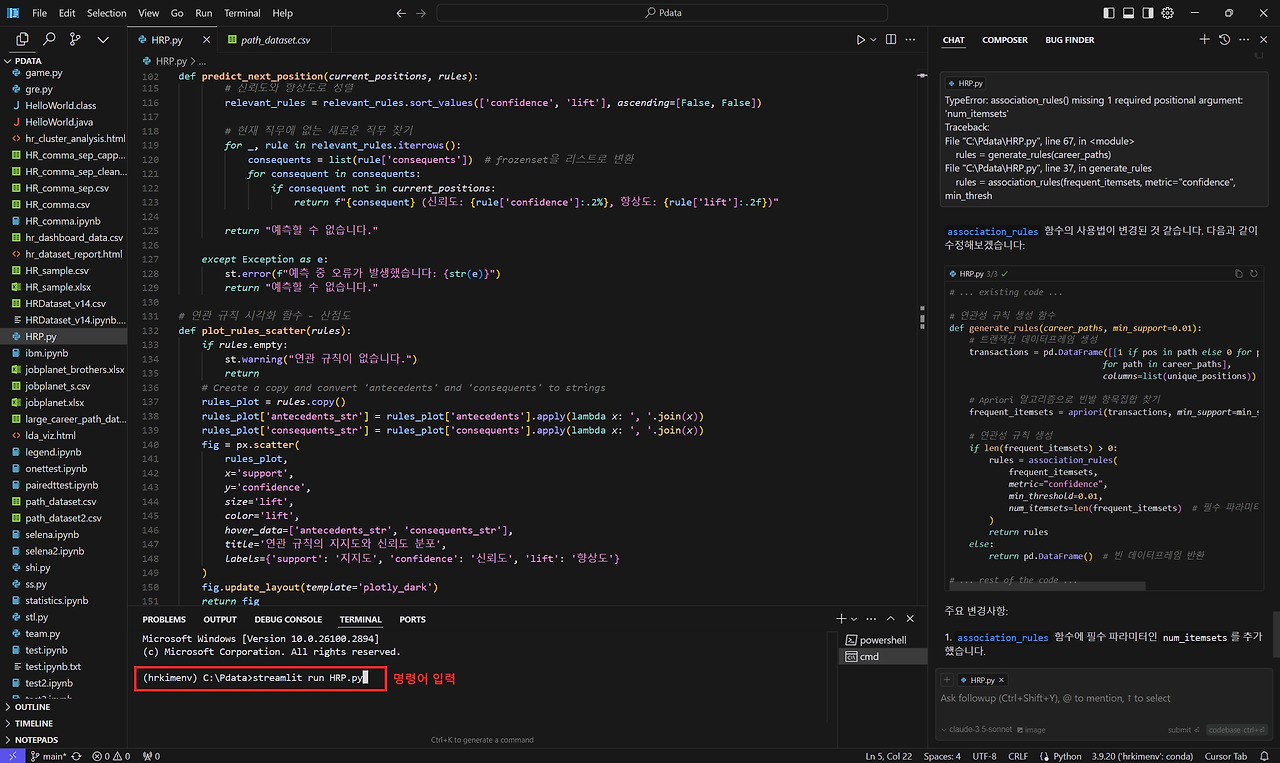This screenshot has width=1280, height=763.
Task: Switch to the COMPOSER tab
Action: [1005, 40]
